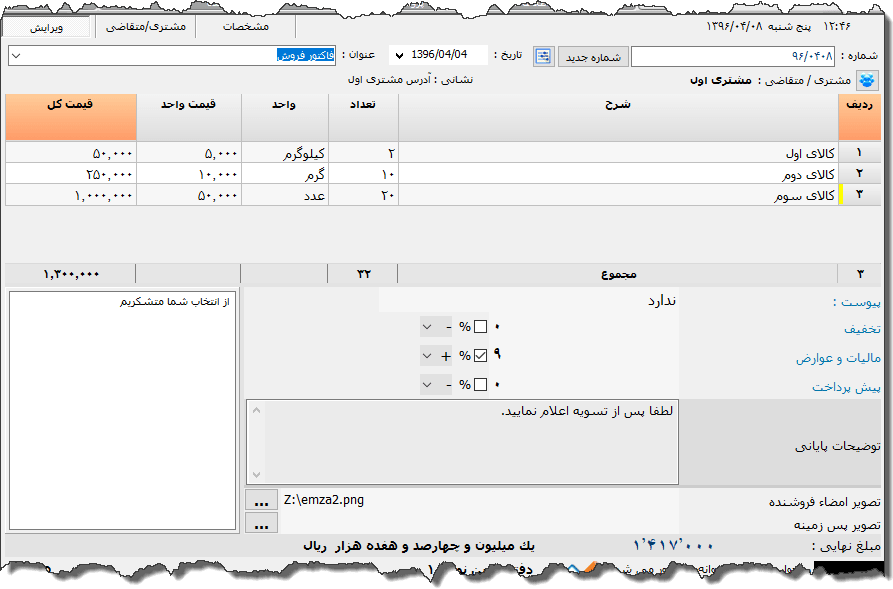This screenshot has height=589, width=893.
Task: Click the شماره جدید button
Action: coord(592,56)
